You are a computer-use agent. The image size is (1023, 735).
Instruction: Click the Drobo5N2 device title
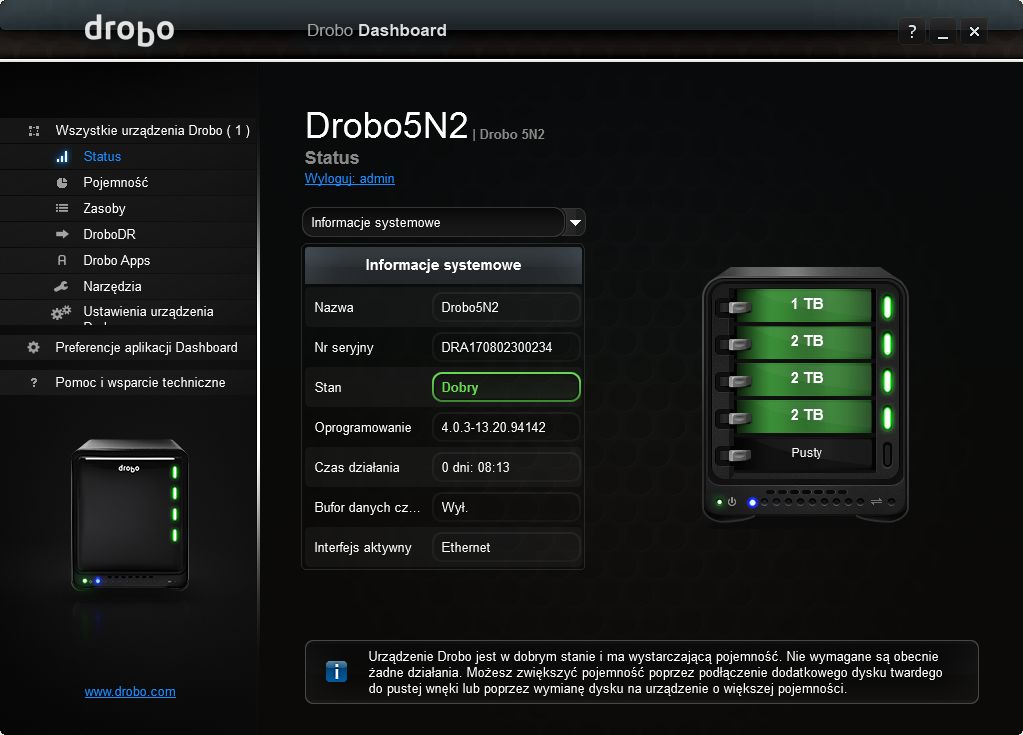click(x=387, y=125)
